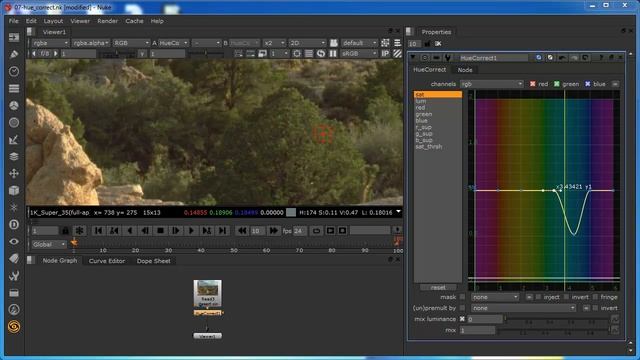
Task: Toggle the IP input process button
Action: [385, 53]
